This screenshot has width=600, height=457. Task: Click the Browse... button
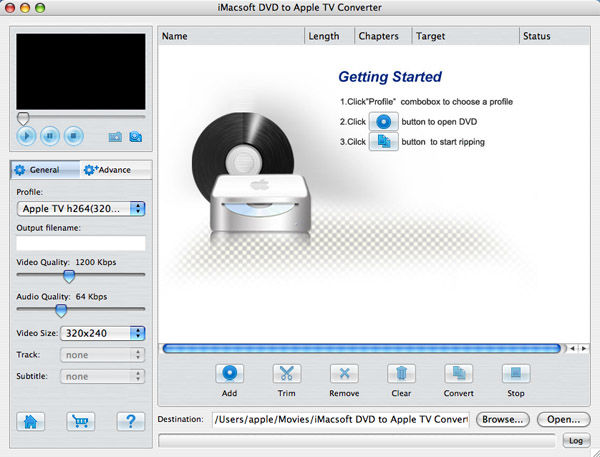click(x=503, y=419)
